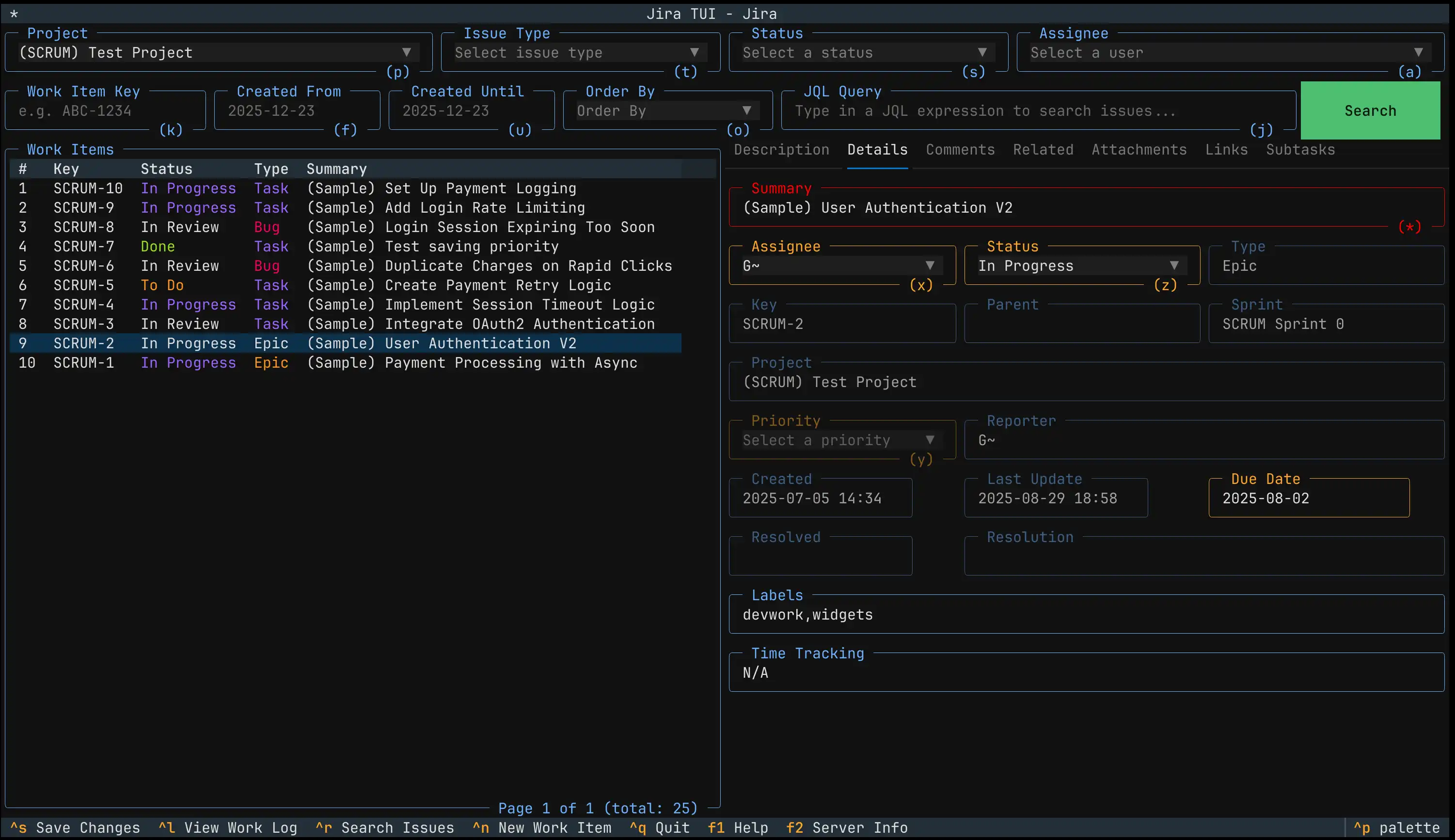
Task: Click the green Search button
Action: [1370, 111]
